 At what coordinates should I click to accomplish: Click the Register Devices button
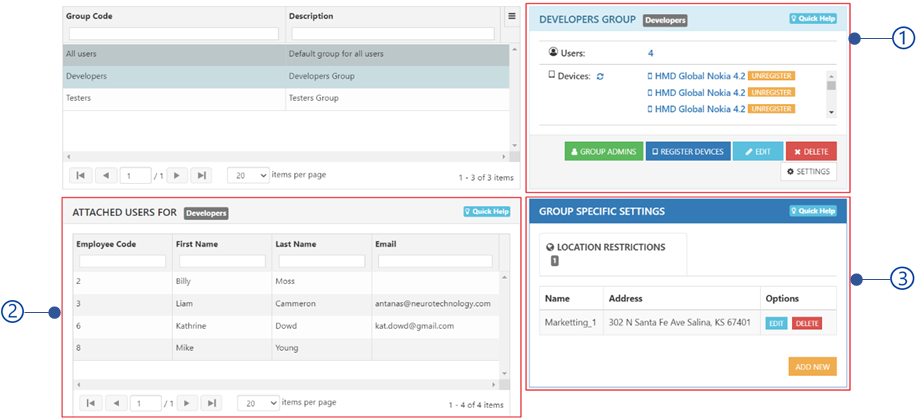pyautogui.click(x=688, y=151)
